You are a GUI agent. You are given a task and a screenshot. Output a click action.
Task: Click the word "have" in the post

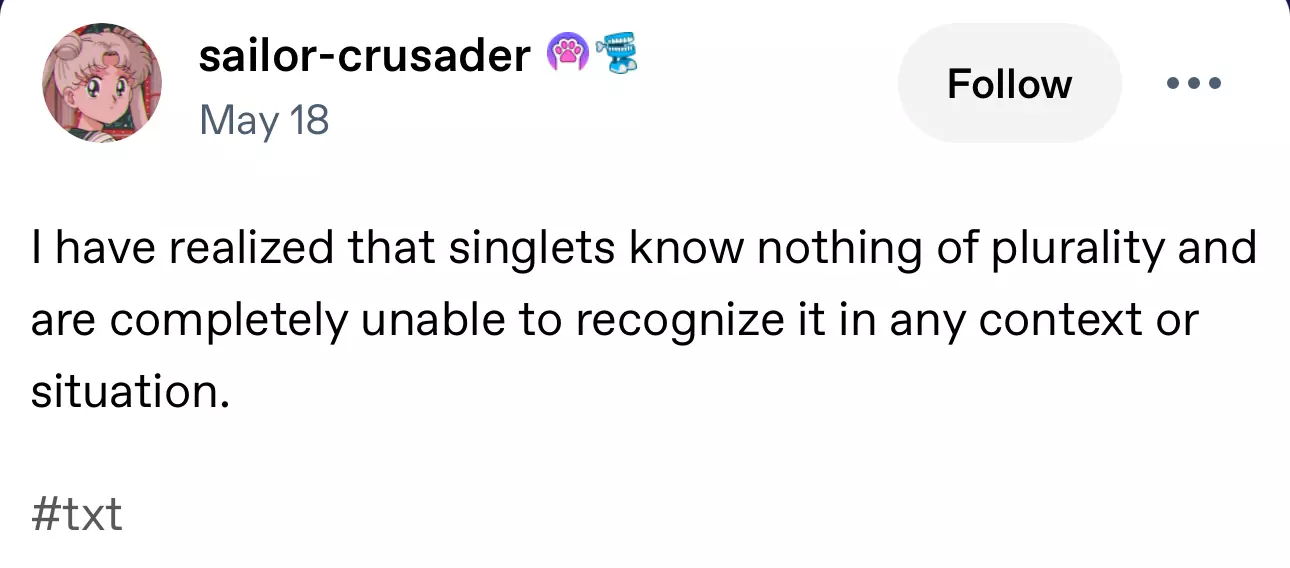(104, 247)
